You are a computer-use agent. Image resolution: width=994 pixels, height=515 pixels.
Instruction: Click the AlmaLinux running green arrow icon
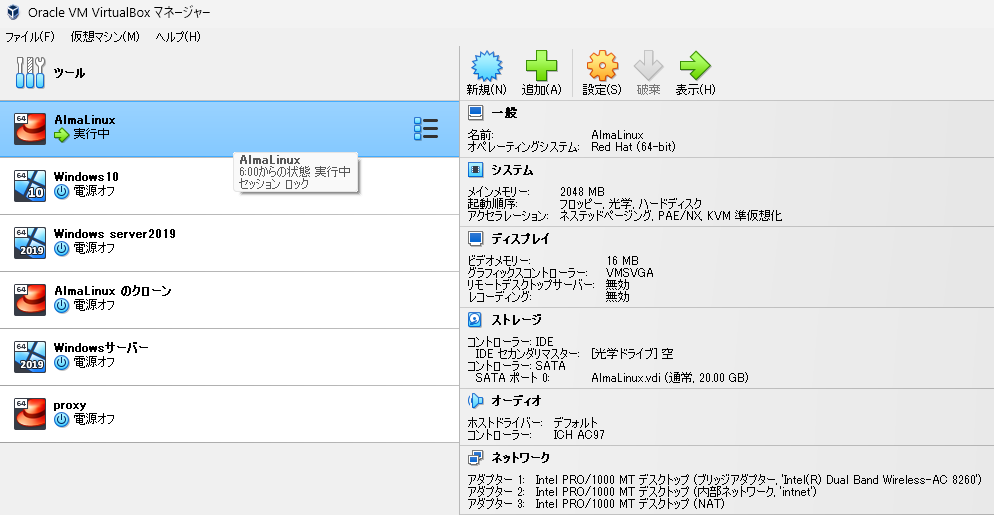[x=61, y=134]
